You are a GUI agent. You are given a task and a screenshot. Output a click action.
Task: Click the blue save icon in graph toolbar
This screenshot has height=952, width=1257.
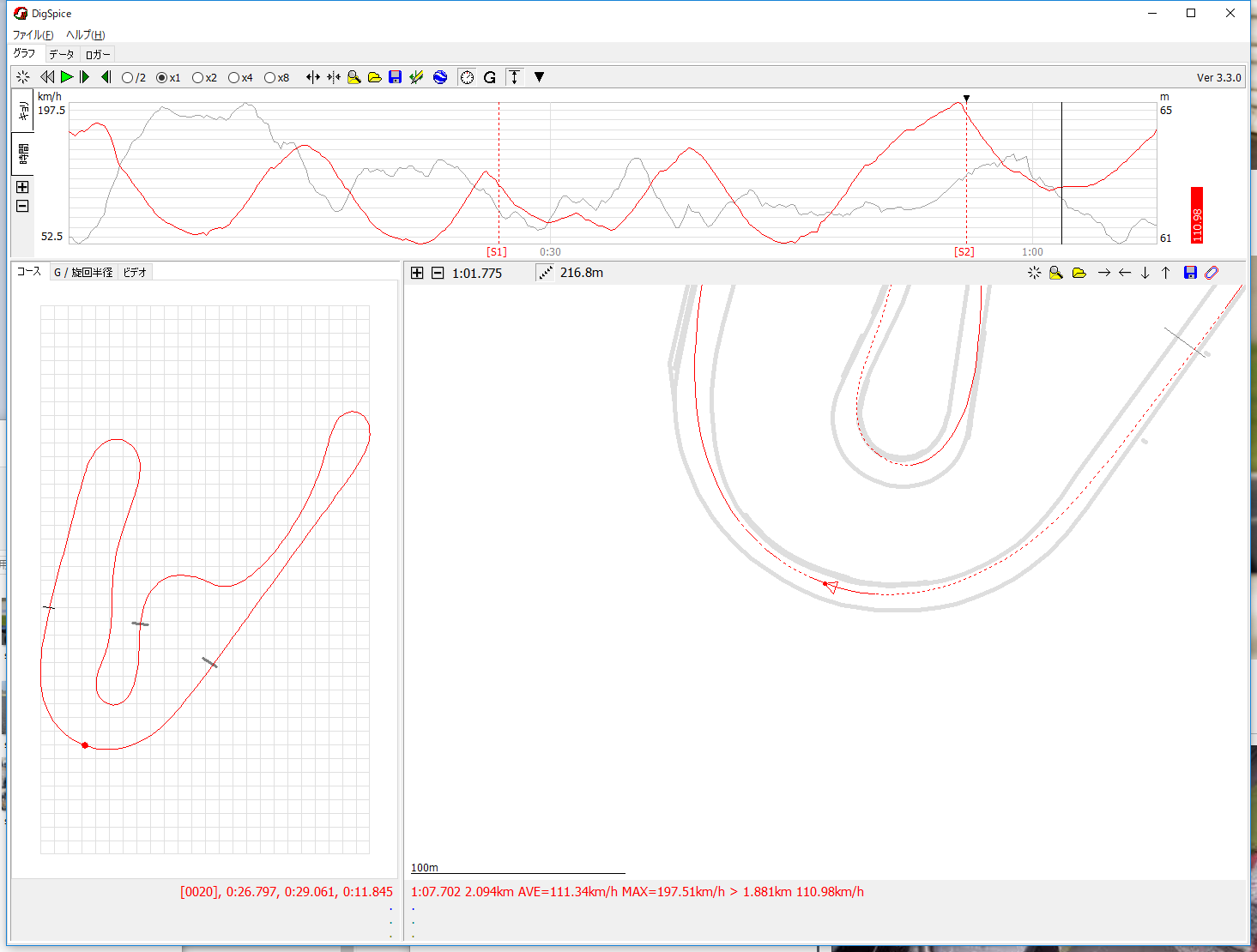click(396, 77)
